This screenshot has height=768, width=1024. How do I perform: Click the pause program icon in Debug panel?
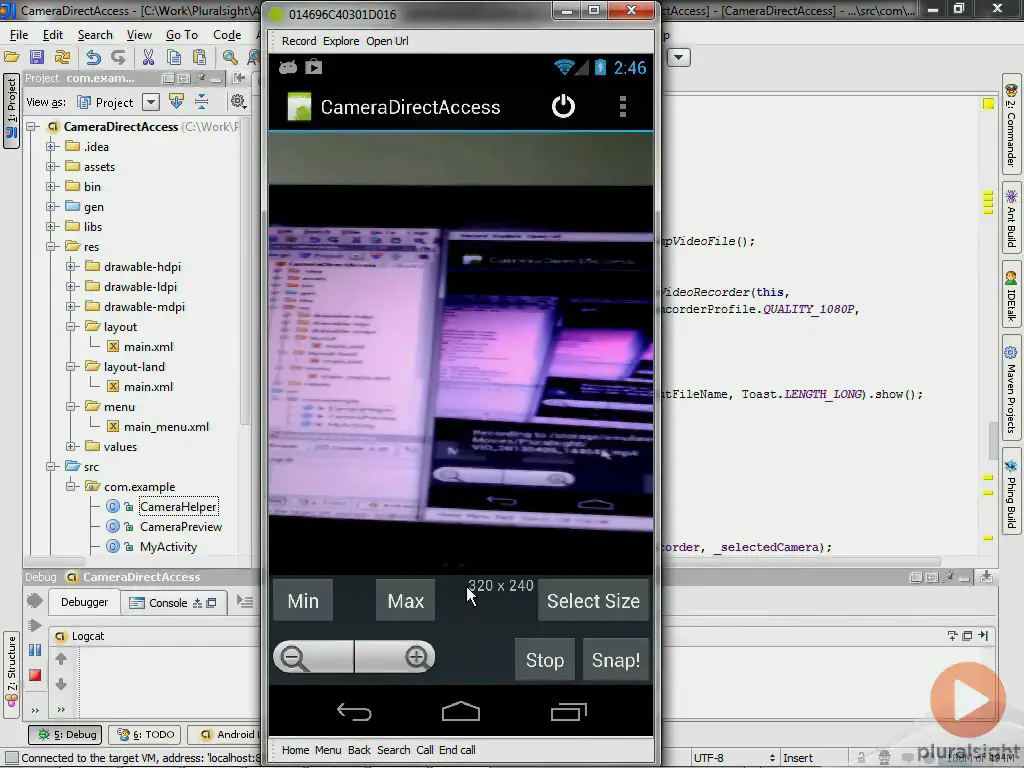tap(35, 650)
